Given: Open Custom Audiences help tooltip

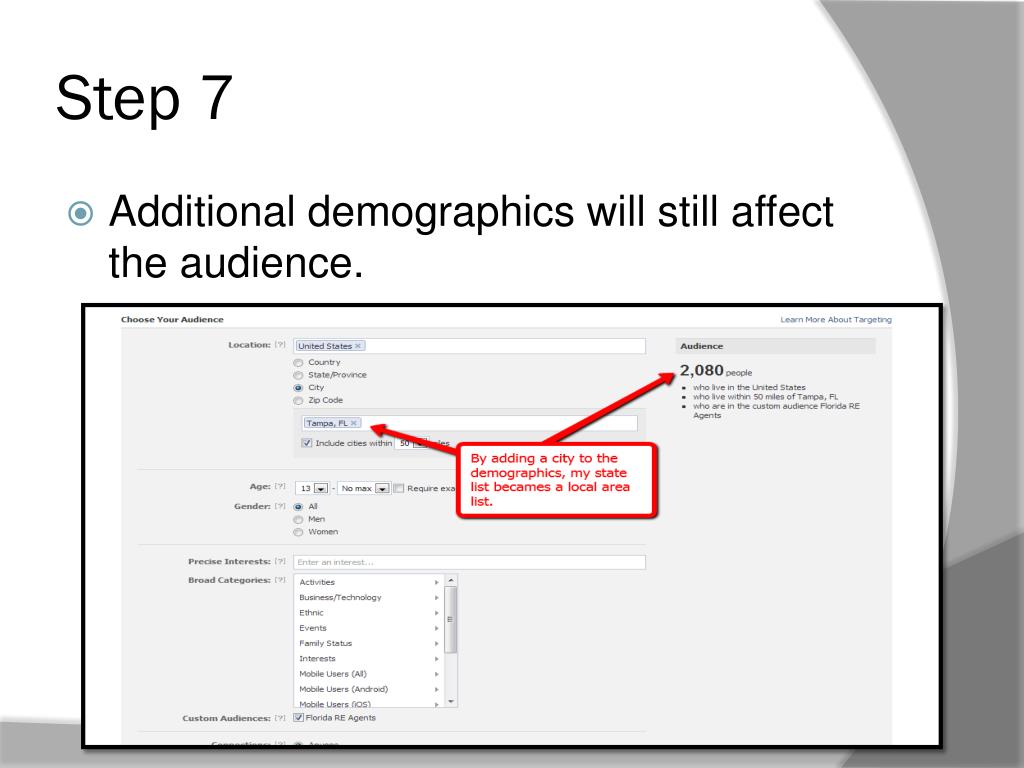Looking at the screenshot, I should pyautogui.click(x=280, y=718).
